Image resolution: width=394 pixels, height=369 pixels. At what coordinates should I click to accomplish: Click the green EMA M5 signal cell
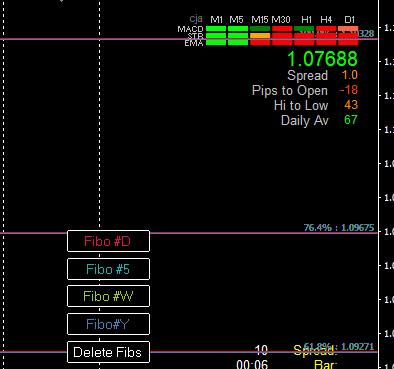(238, 42)
